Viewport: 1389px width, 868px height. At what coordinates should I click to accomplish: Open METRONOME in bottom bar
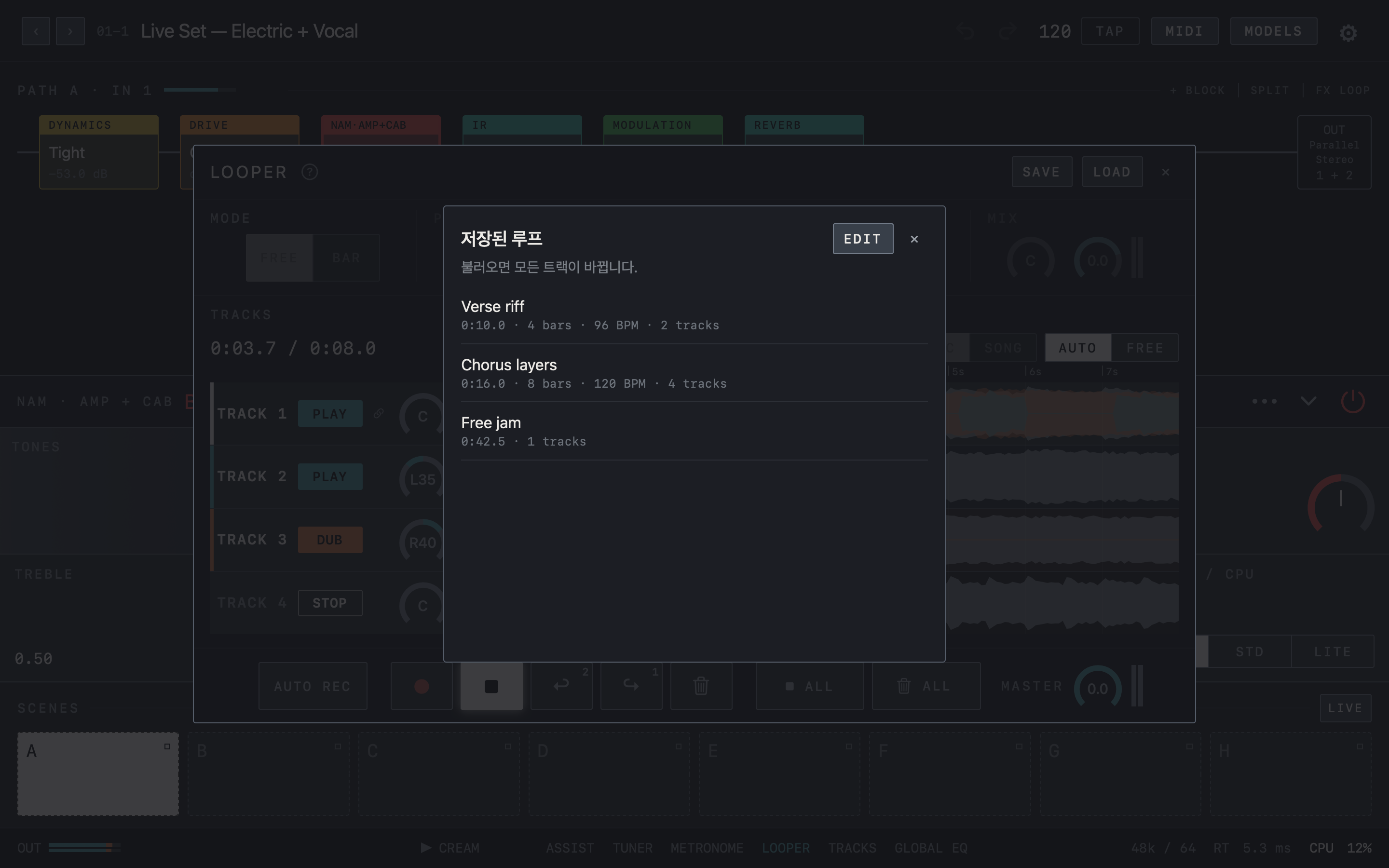[x=707, y=848]
